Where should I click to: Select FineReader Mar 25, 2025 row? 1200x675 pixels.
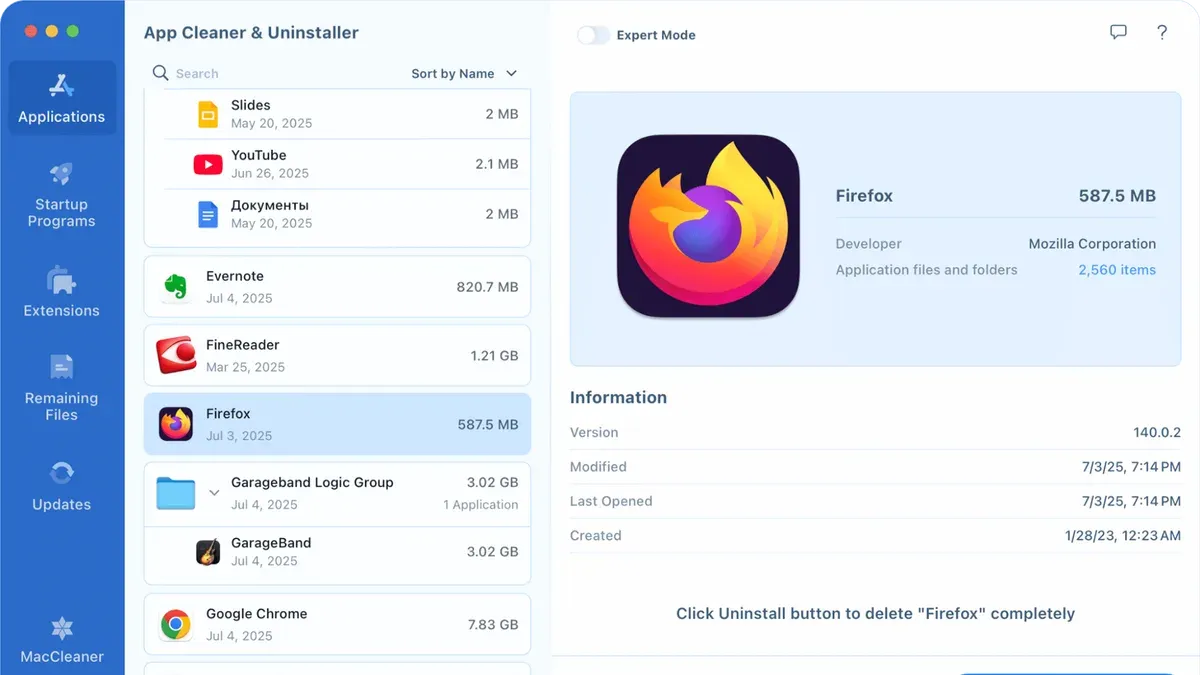pyautogui.click(x=337, y=355)
